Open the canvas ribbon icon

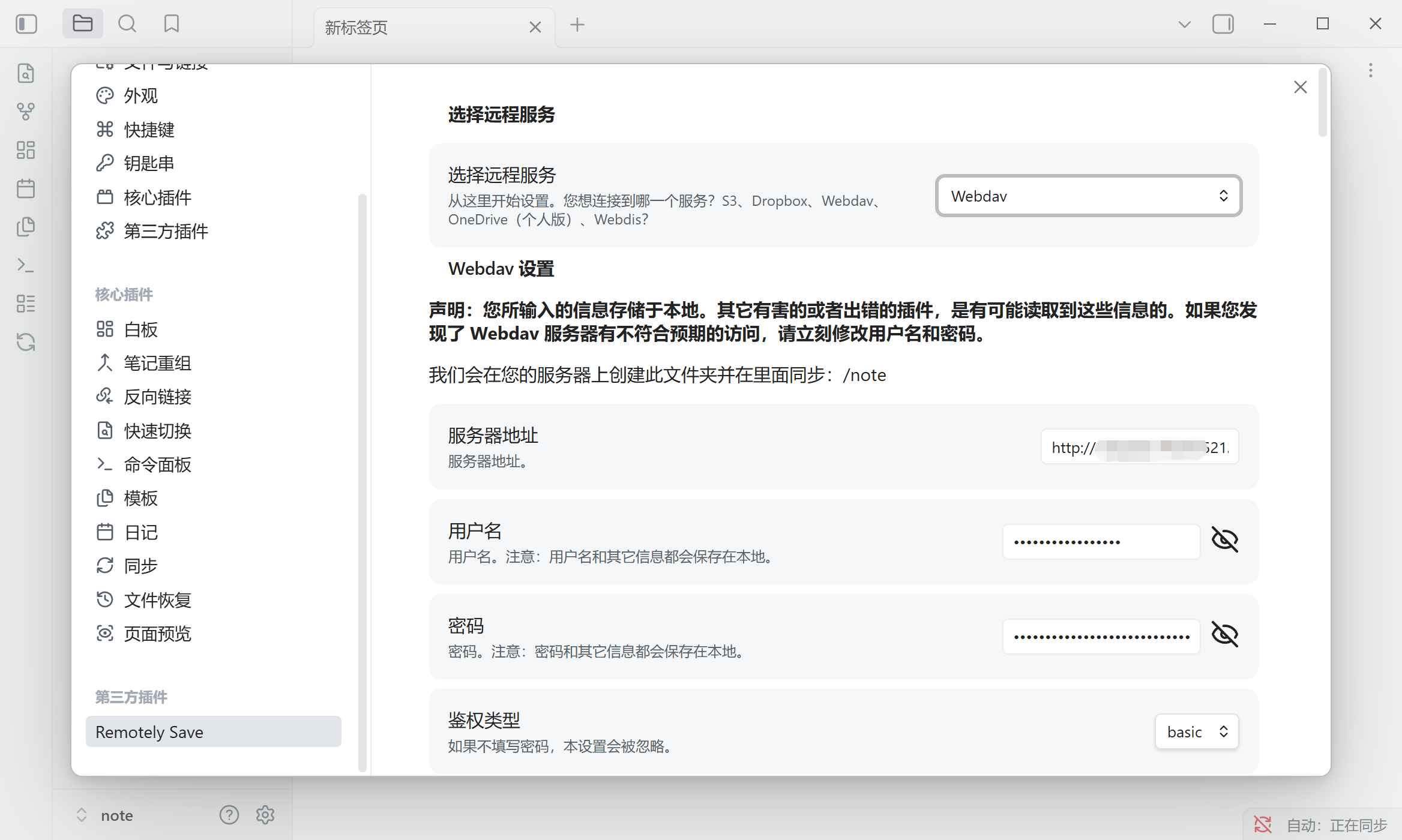click(x=26, y=150)
